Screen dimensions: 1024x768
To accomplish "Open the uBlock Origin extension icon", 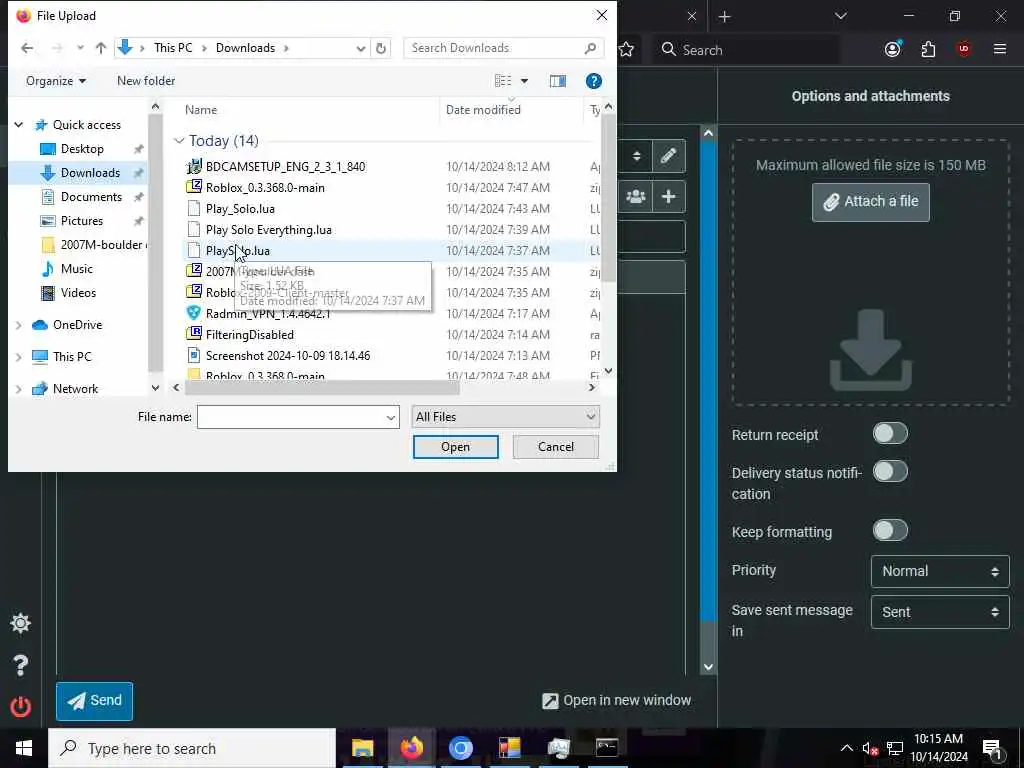I will (x=964, y=50).
